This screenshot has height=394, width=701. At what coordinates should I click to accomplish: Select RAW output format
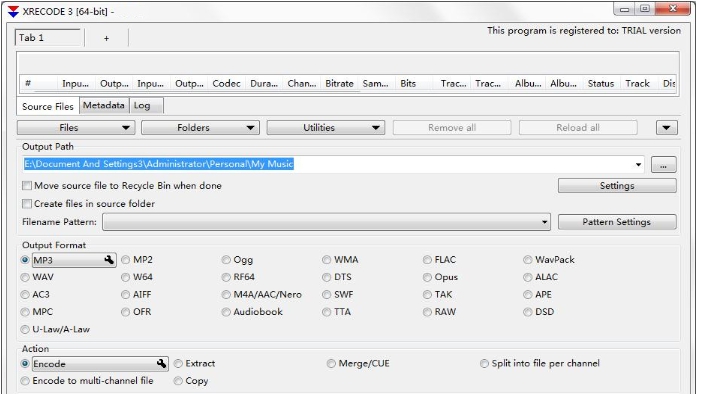coord(427,312)
